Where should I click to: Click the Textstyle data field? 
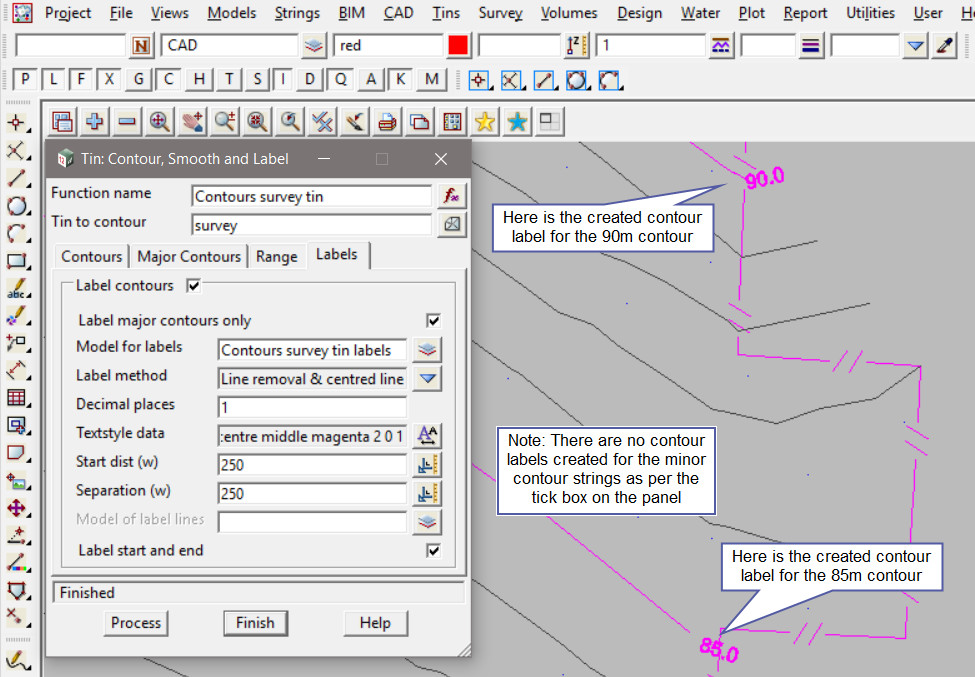312,436
